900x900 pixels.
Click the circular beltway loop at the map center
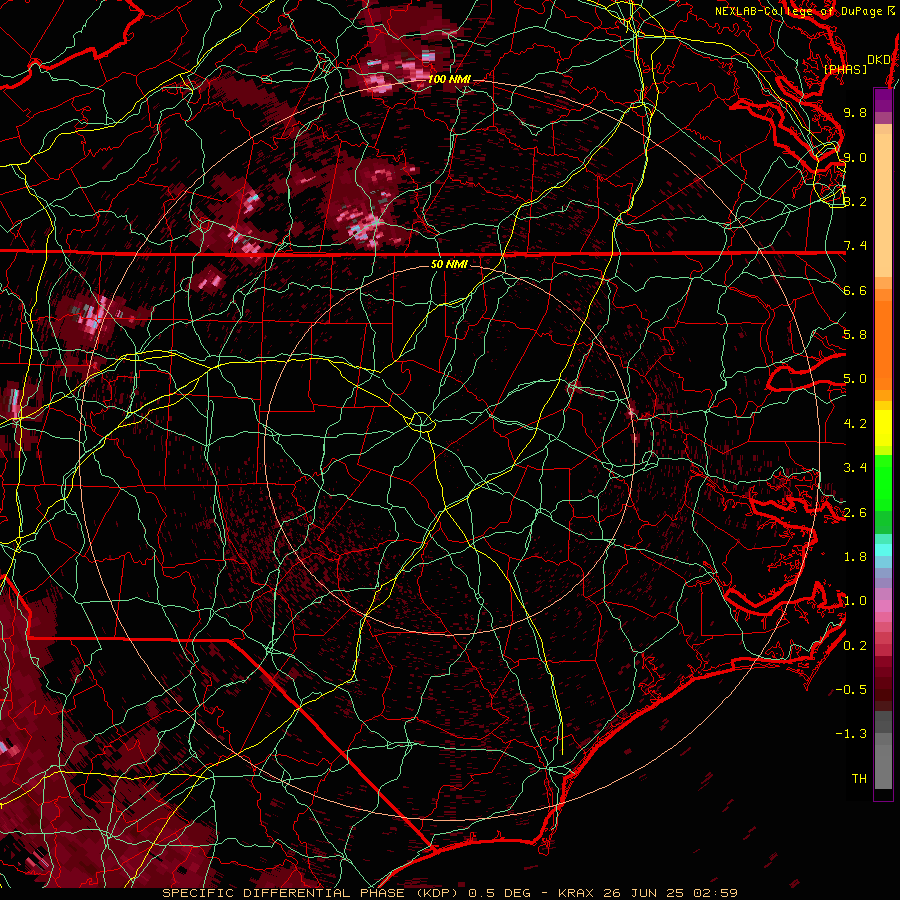pos(421,422)
